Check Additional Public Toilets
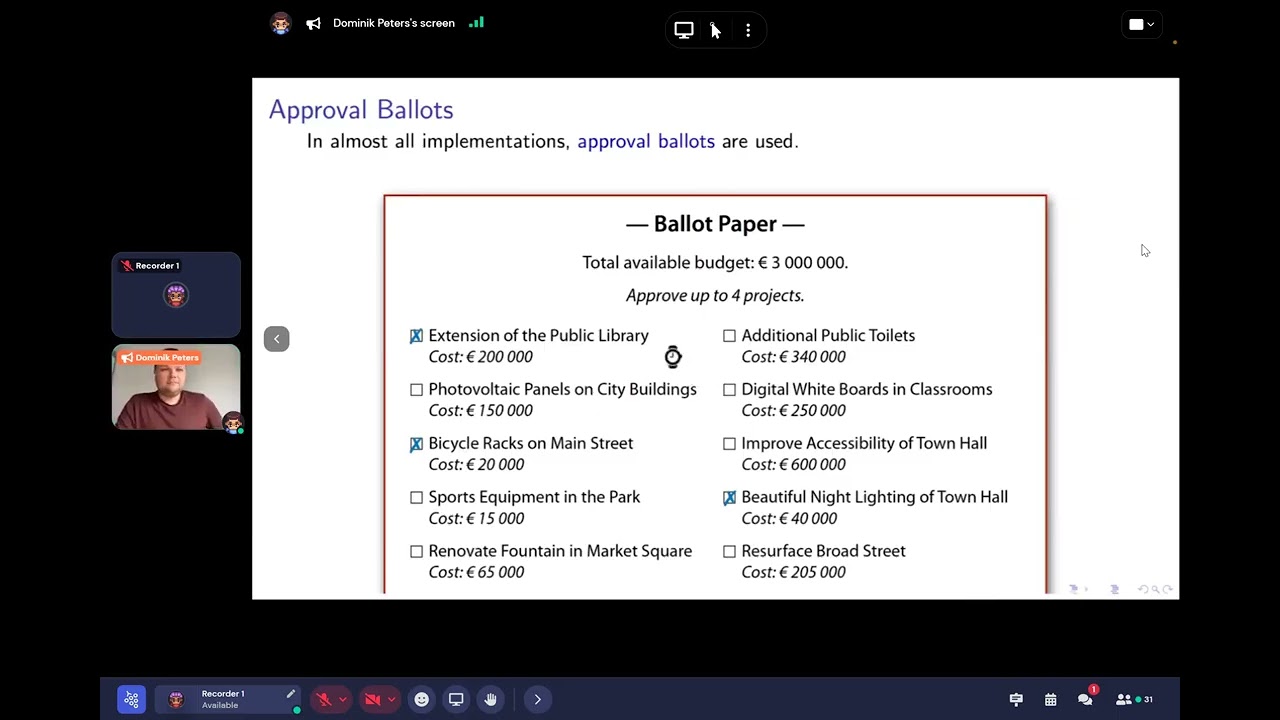1280x720 pixels. click(x=729, y=336)
